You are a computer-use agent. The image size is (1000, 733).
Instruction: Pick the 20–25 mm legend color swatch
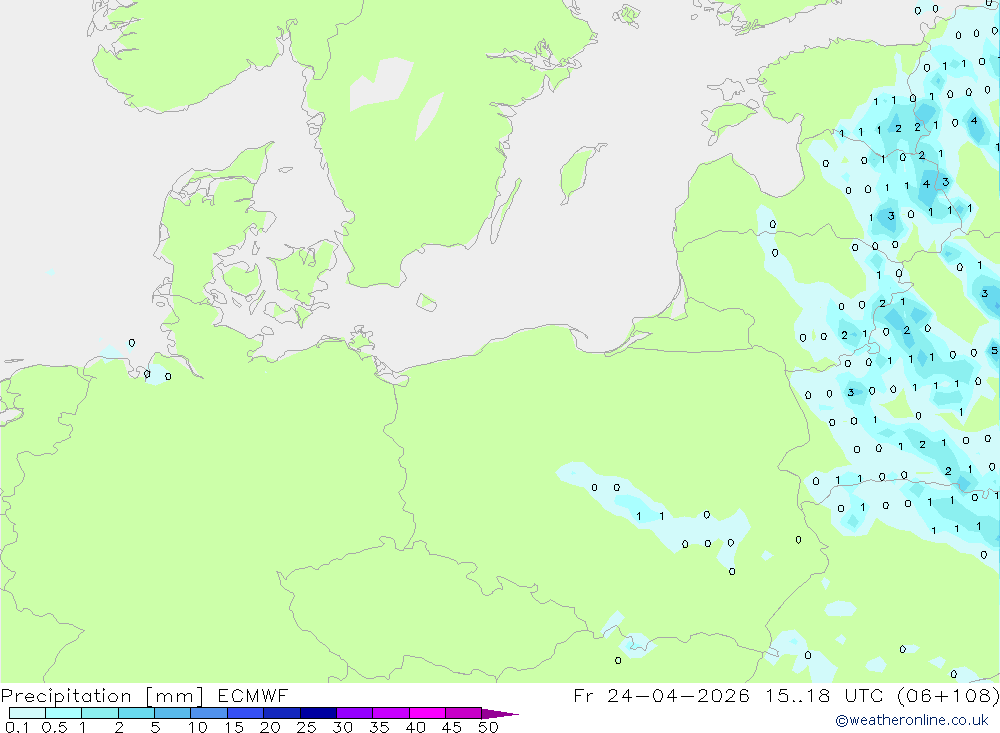coord(282,713)
